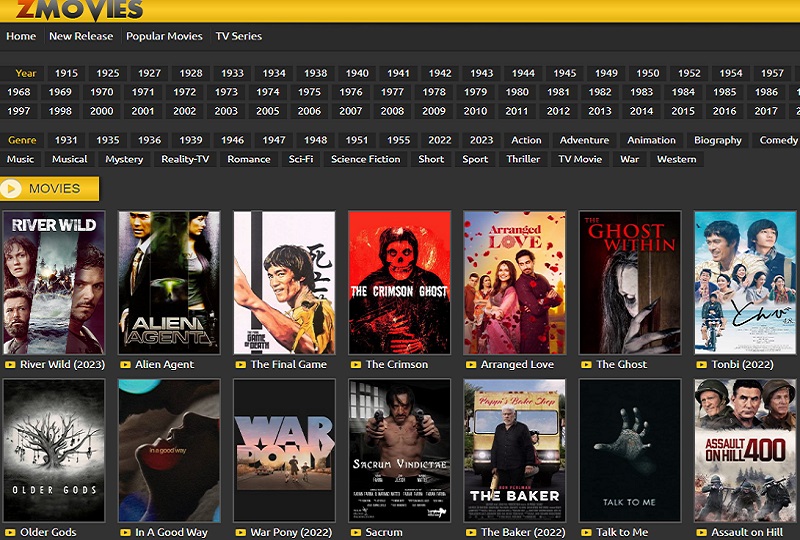
Task: Filter by Romance genre
Action: 248,159
